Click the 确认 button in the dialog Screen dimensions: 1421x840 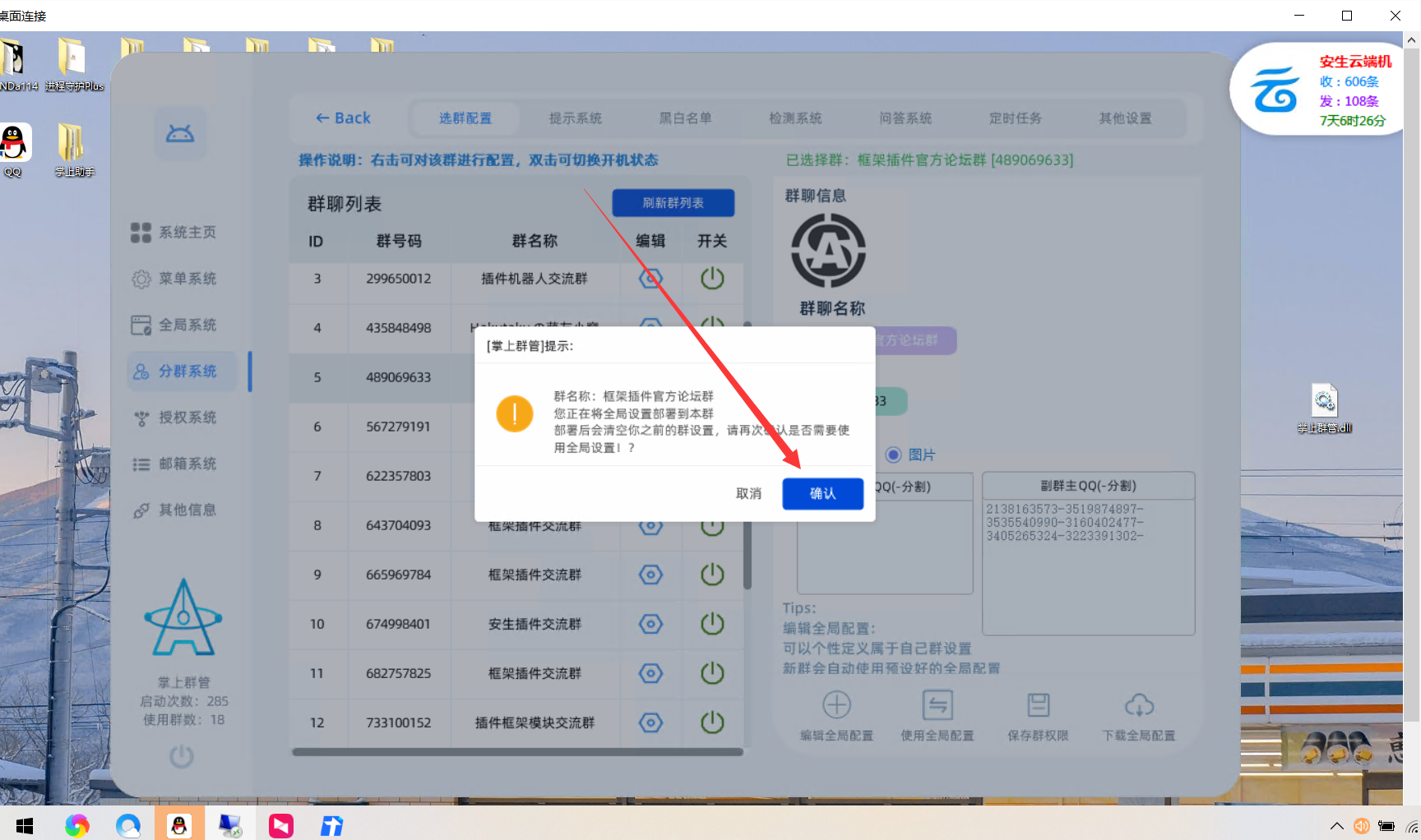(x=822, y=493)
